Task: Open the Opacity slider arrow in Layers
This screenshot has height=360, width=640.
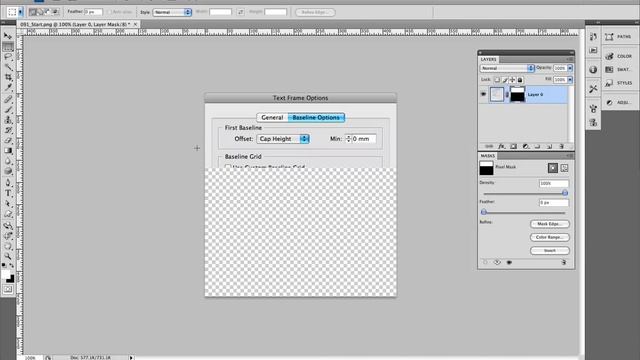Action: (570, 68)
